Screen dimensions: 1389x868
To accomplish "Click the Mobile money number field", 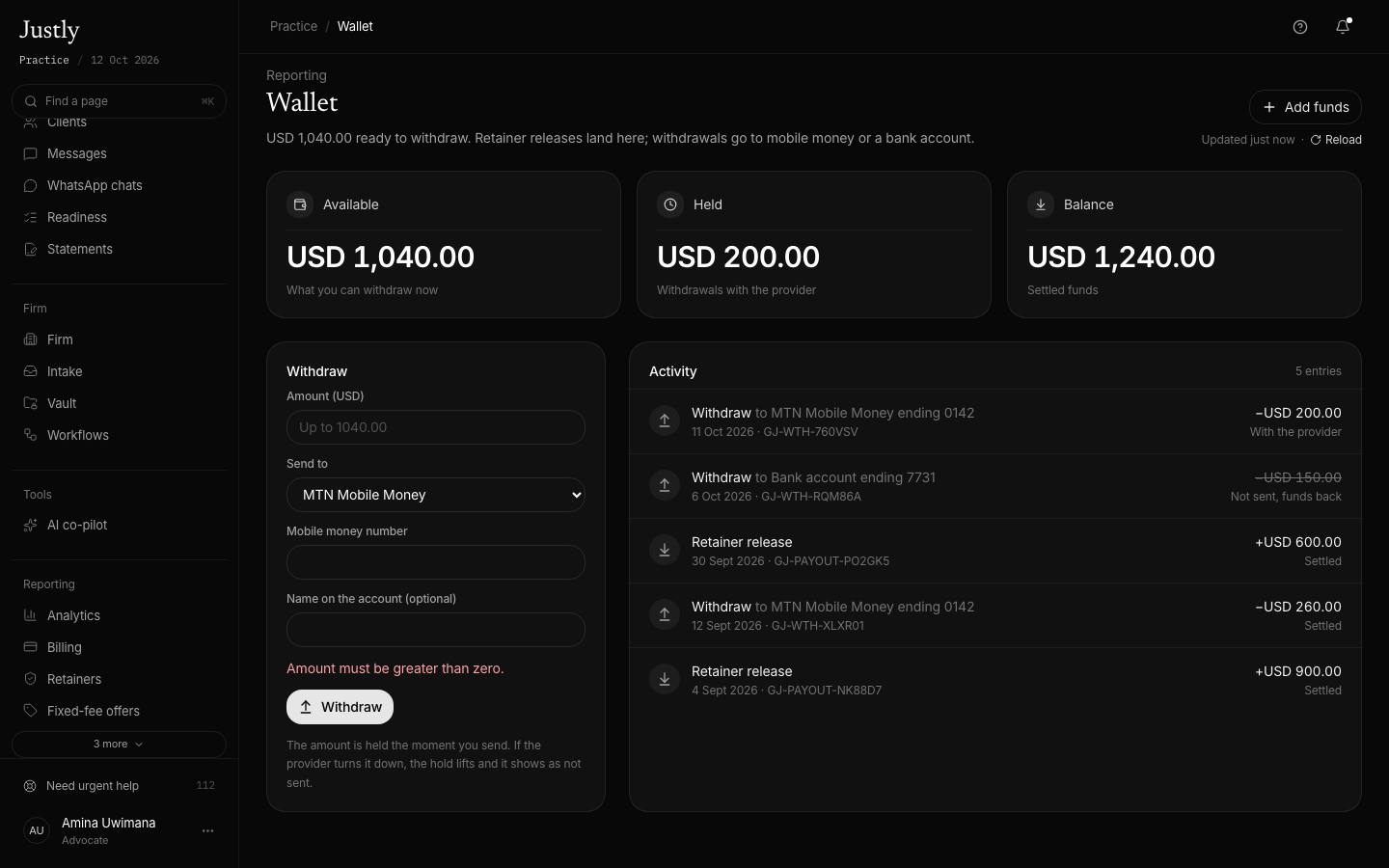I will 436,562.
